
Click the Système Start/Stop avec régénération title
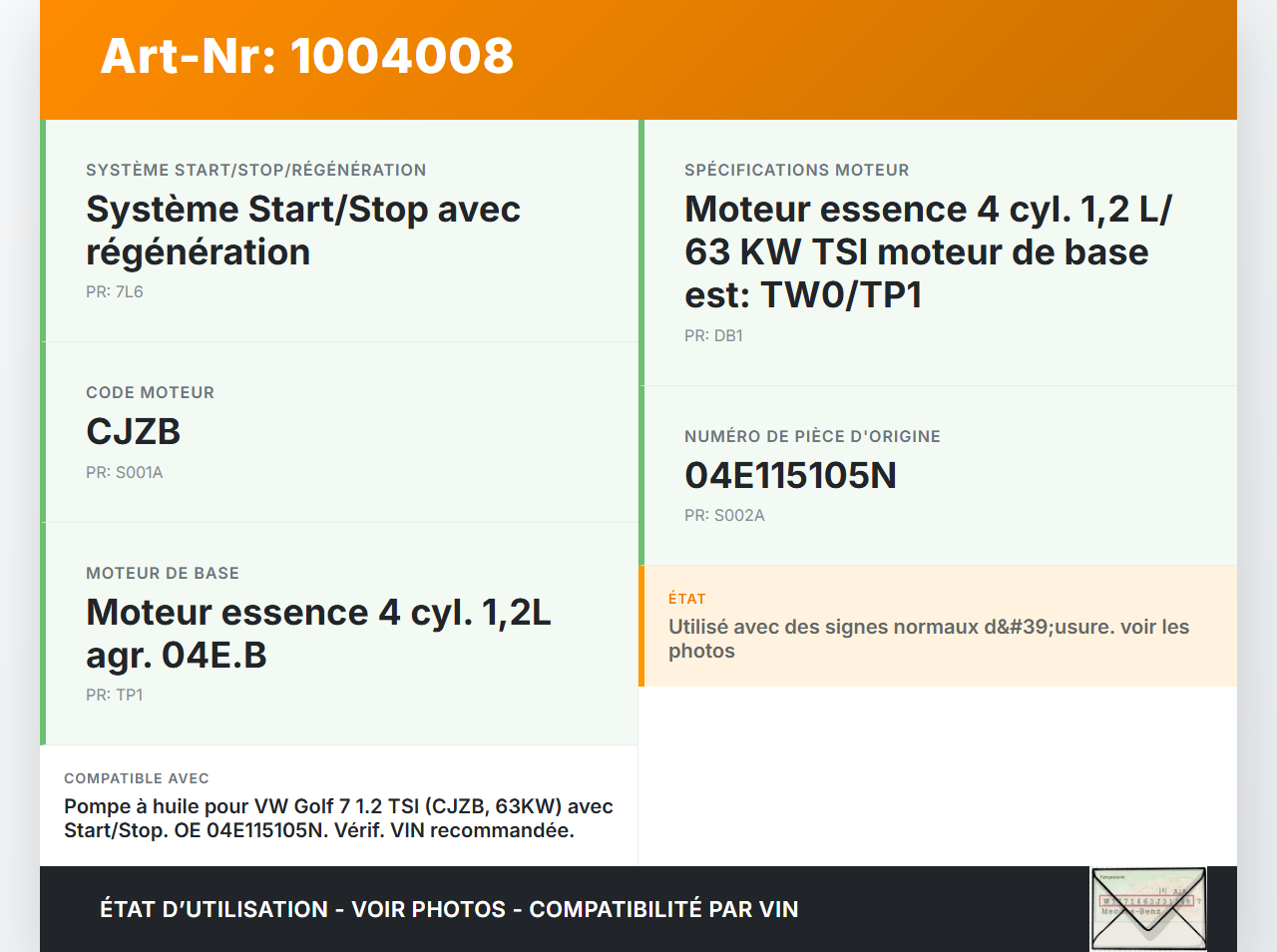pyautogui.click(x=303, y=230)
